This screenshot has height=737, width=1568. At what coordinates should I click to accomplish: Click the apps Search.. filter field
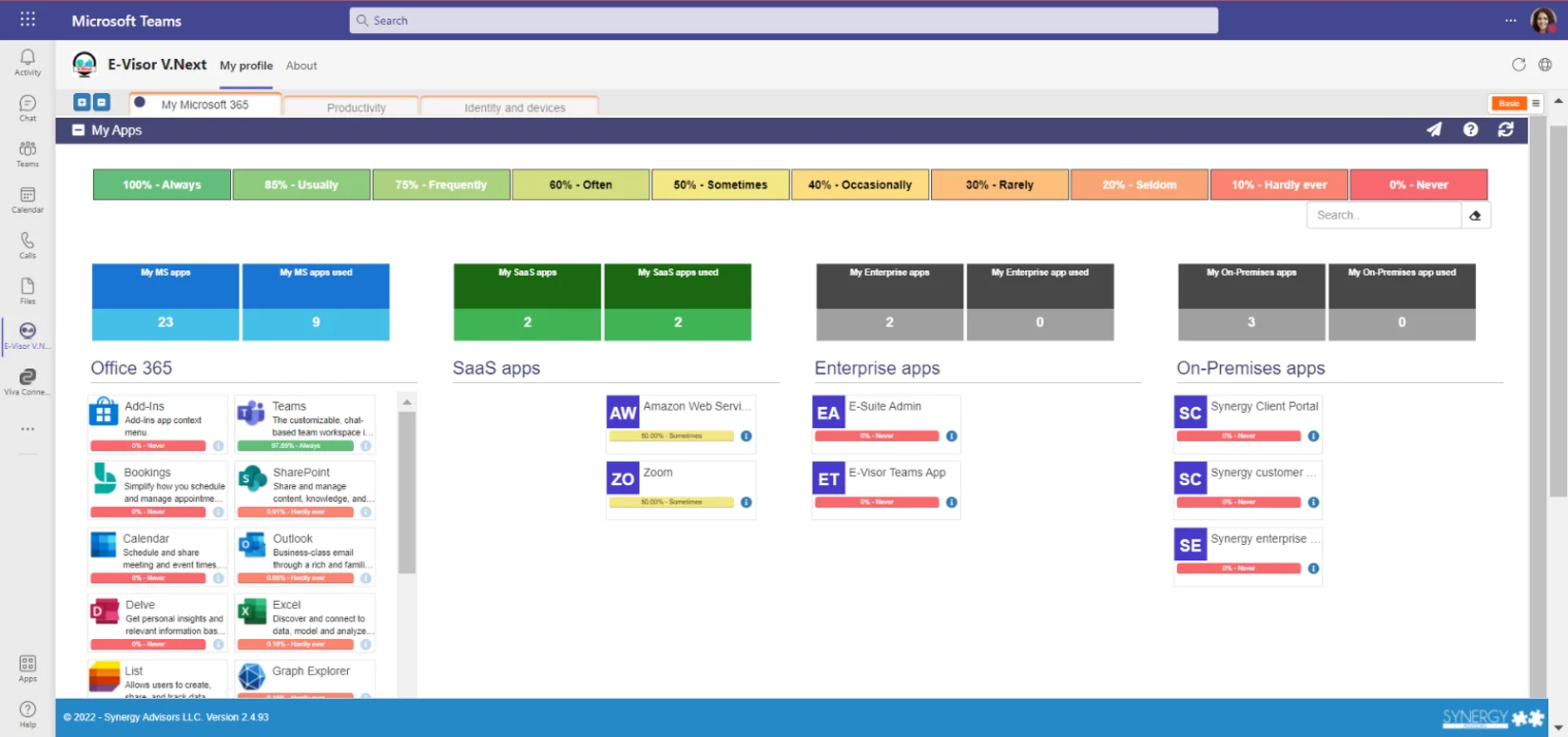pyautogui.click(x=1384, y=216)
